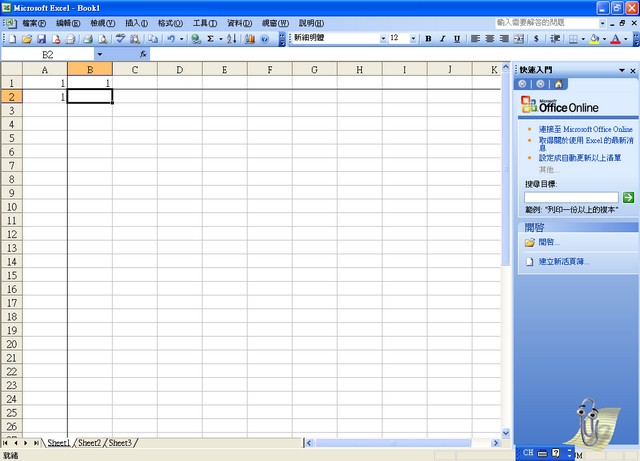The height and width of the screenshot is (461, 640).
Task: Click the Excel latest news link
Action: [586, 144]
